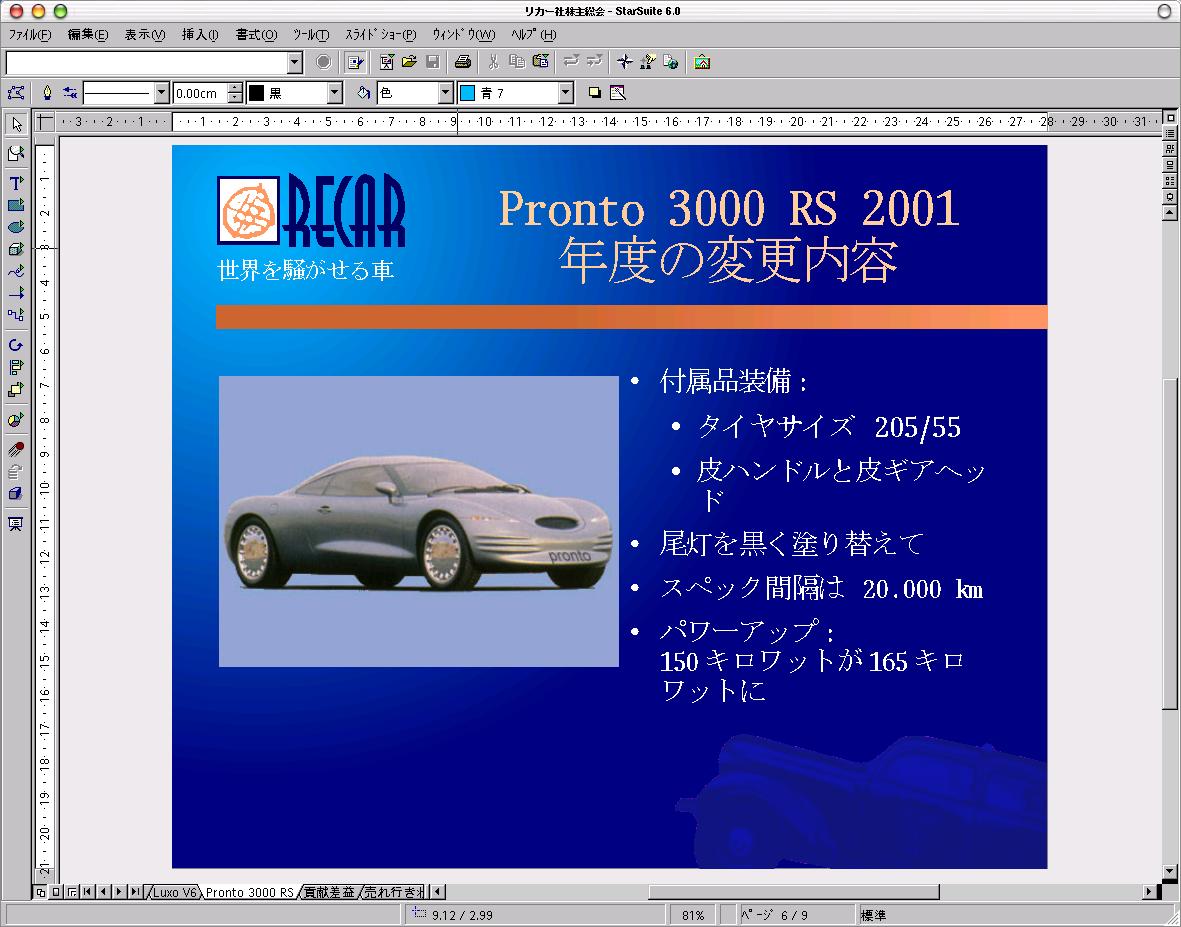The width and height of the screenshot is (1181, 927).
Task: Open the Navigator star icon
Action: coord(624,62)
